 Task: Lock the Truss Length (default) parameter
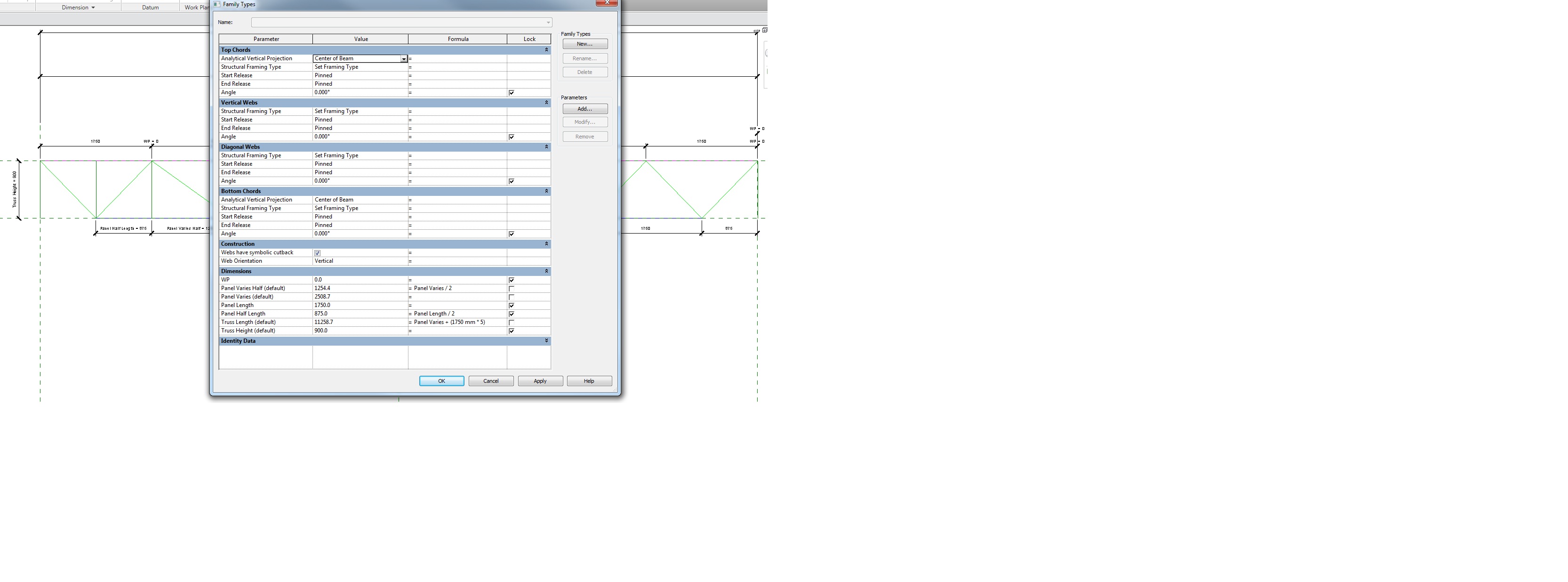[512, 323]
